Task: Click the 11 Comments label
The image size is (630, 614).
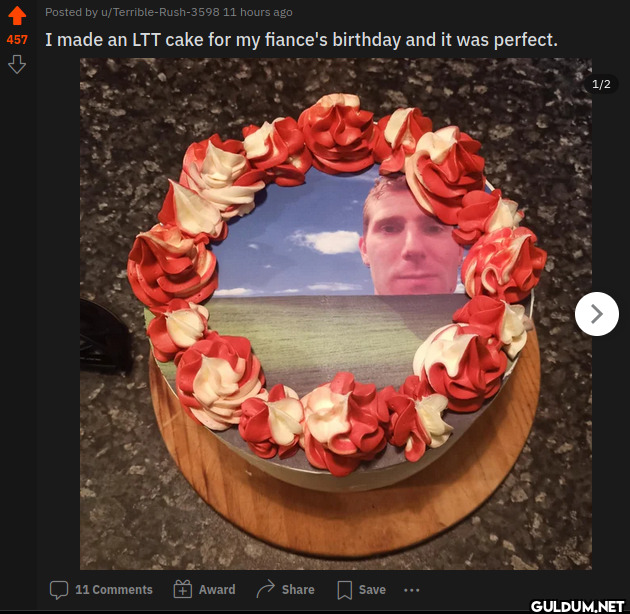Action: click(x=114, y=589)
